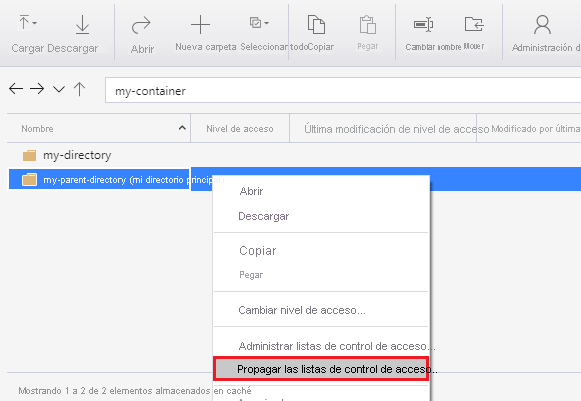The width and height of the screenshot is (581, 401).
Task: Click the Copiar toolbar icon
Action: tap(316, 24)
